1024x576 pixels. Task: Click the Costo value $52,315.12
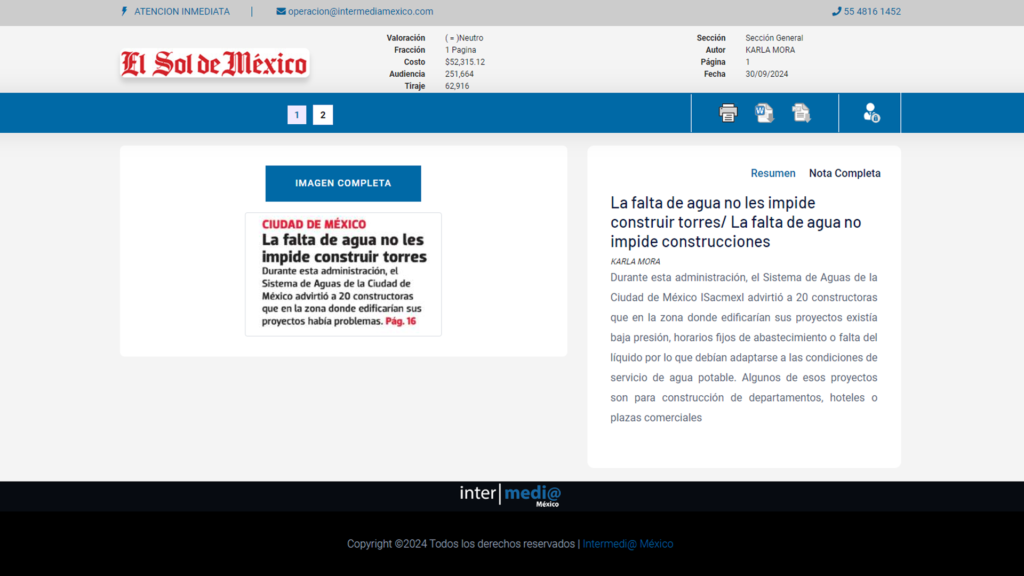click(x=464, y=62)
